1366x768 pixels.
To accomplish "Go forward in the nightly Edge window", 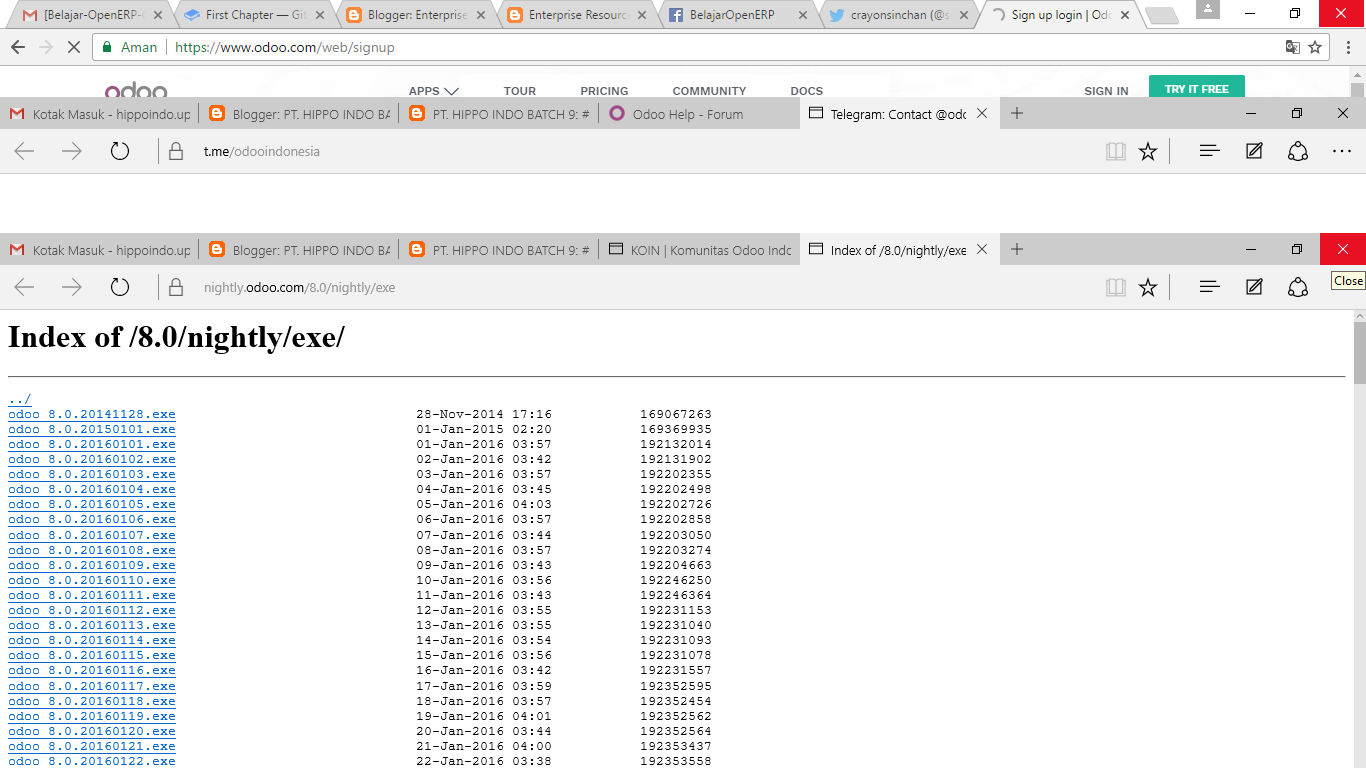I will click(72, 287).
